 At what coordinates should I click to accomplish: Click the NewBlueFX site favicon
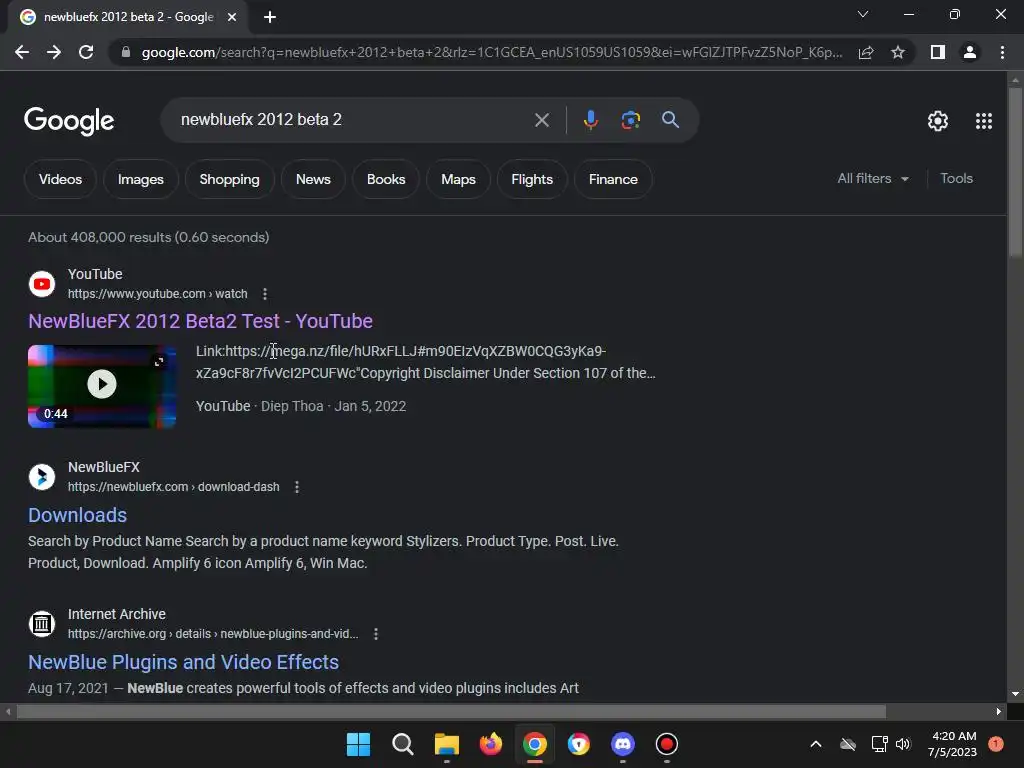(x=42, y=477)
